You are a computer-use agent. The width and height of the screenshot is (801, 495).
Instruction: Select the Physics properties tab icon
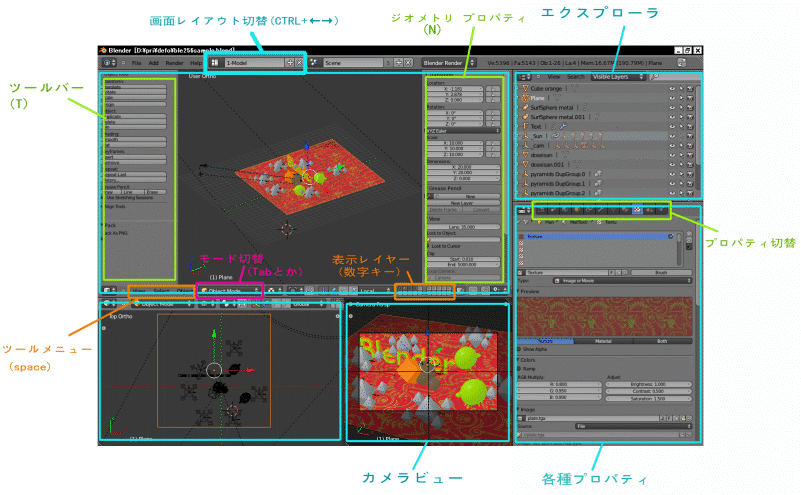[662, 210]
